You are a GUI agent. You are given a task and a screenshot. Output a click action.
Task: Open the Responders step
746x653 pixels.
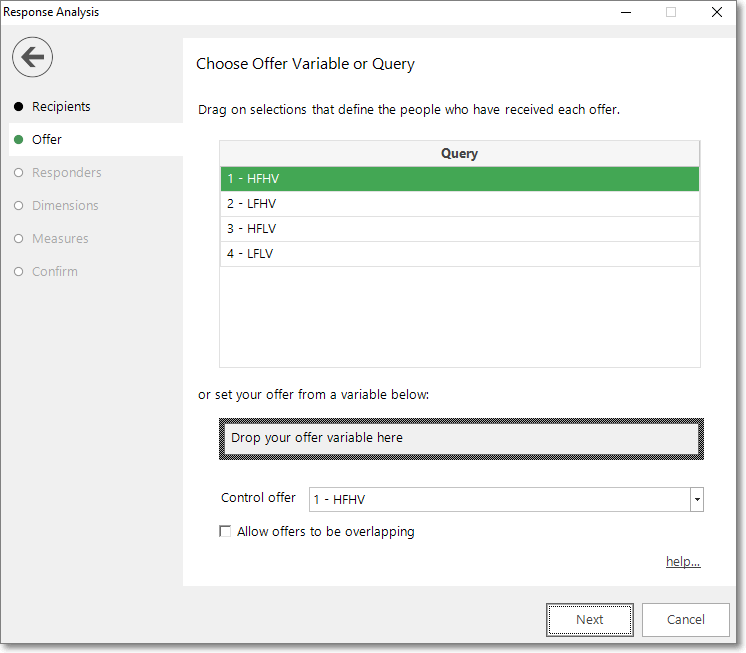67,172
